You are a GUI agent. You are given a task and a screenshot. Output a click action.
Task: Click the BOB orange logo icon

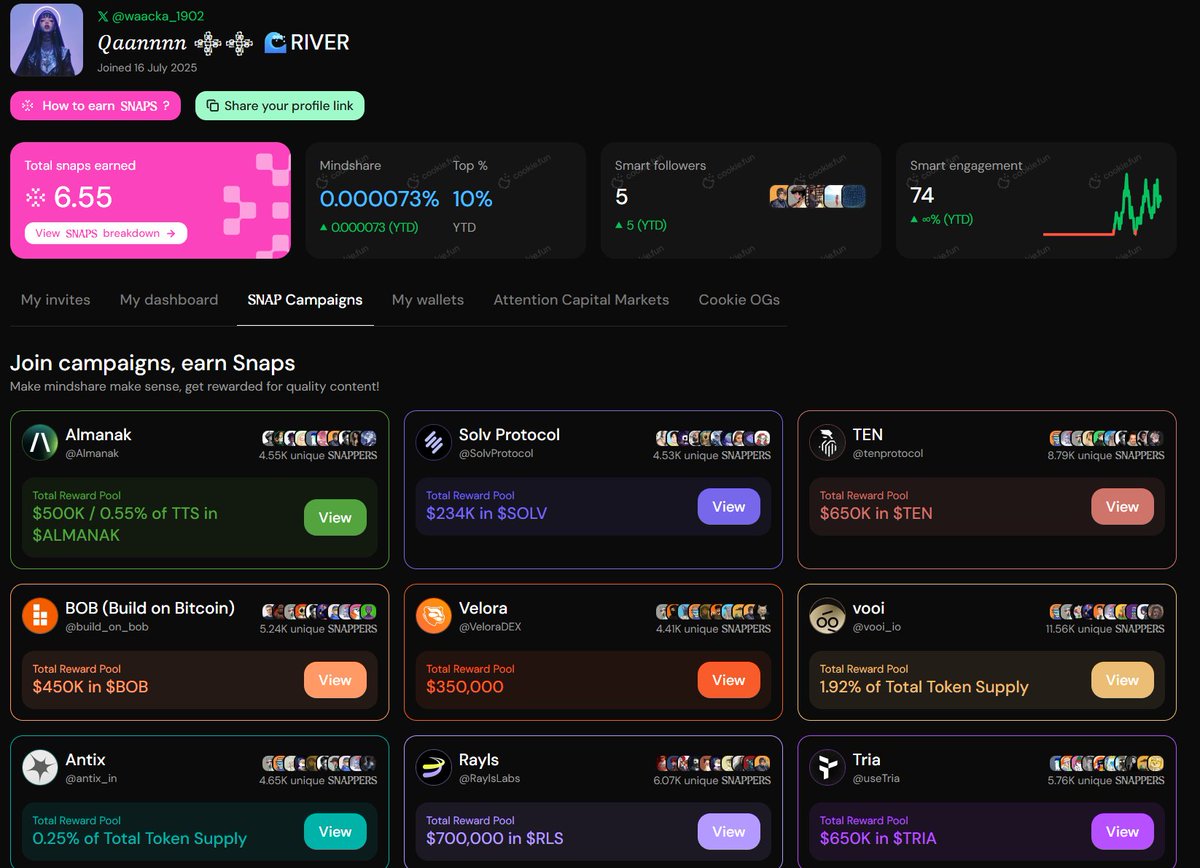pos(41,616)
